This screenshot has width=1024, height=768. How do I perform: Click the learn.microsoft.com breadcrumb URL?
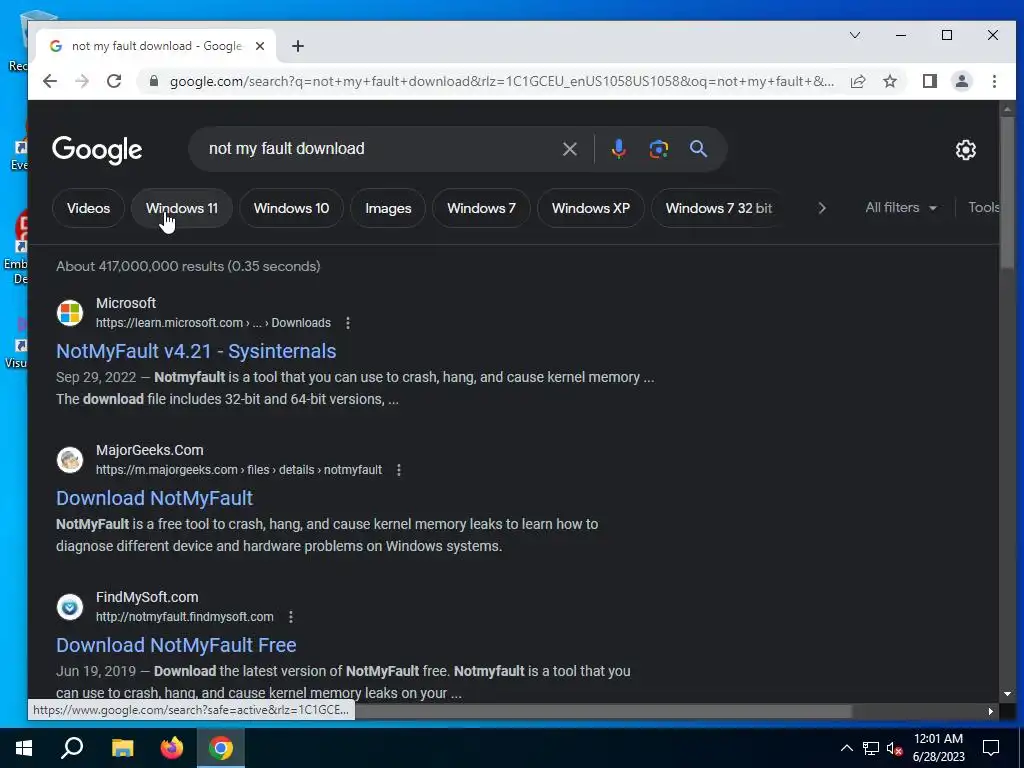click(x=214, y=323)
